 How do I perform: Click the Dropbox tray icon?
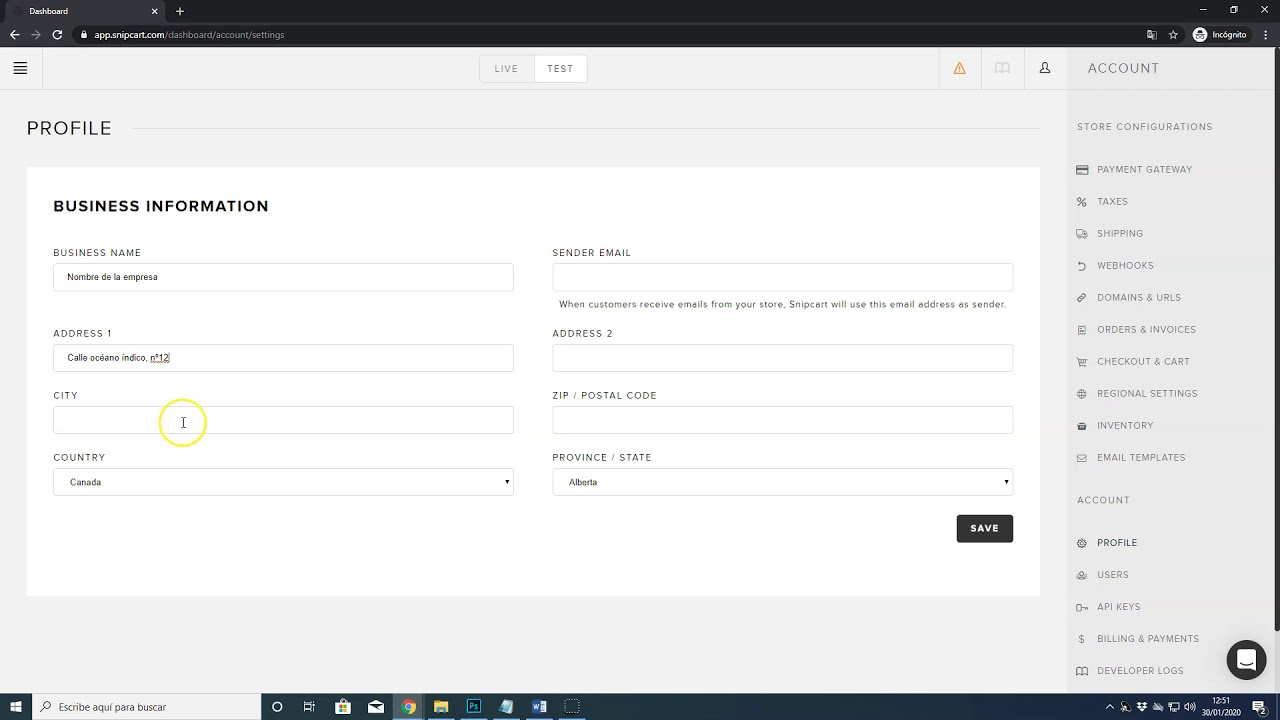(x=1142, y=707)
